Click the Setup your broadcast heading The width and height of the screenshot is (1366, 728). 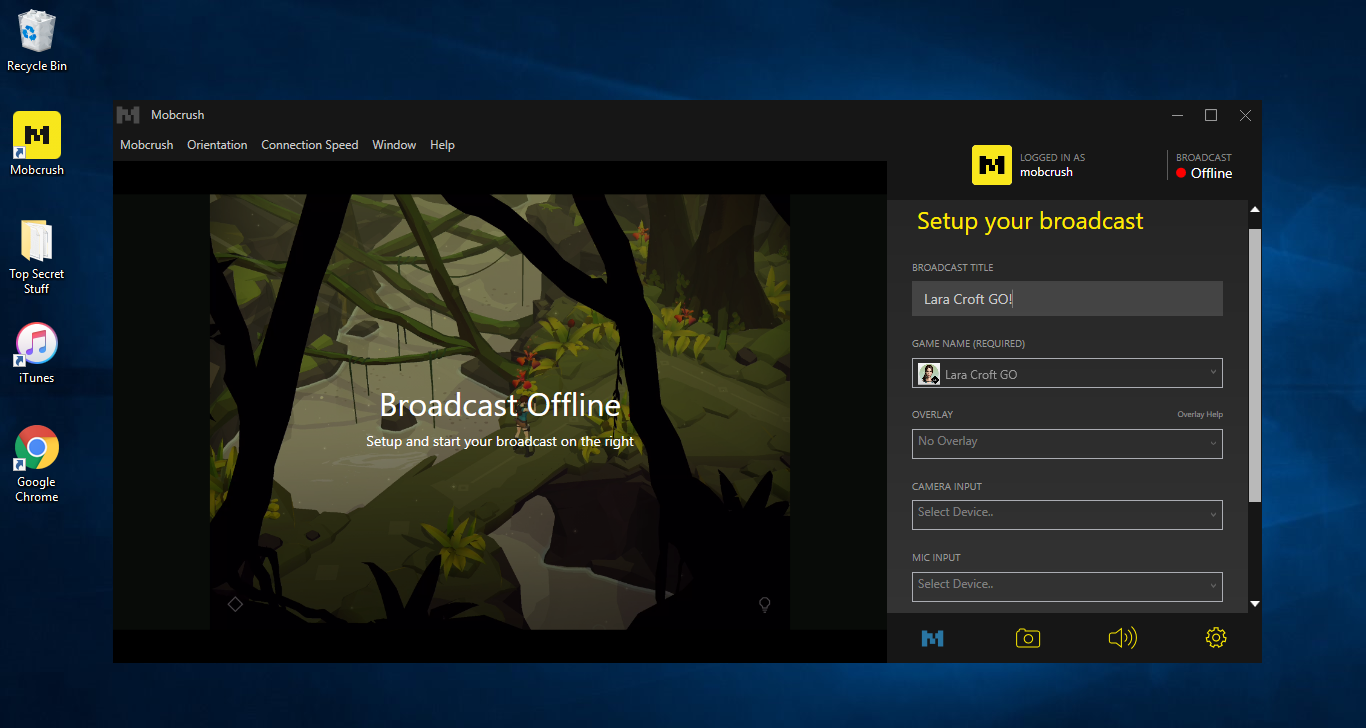point(1030,221)
